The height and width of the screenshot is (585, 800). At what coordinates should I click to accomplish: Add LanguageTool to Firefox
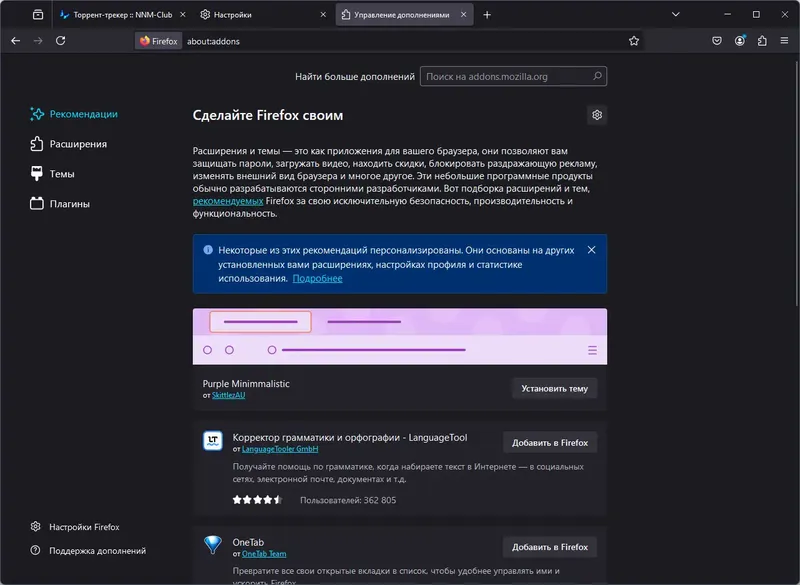tap(550, 443)
